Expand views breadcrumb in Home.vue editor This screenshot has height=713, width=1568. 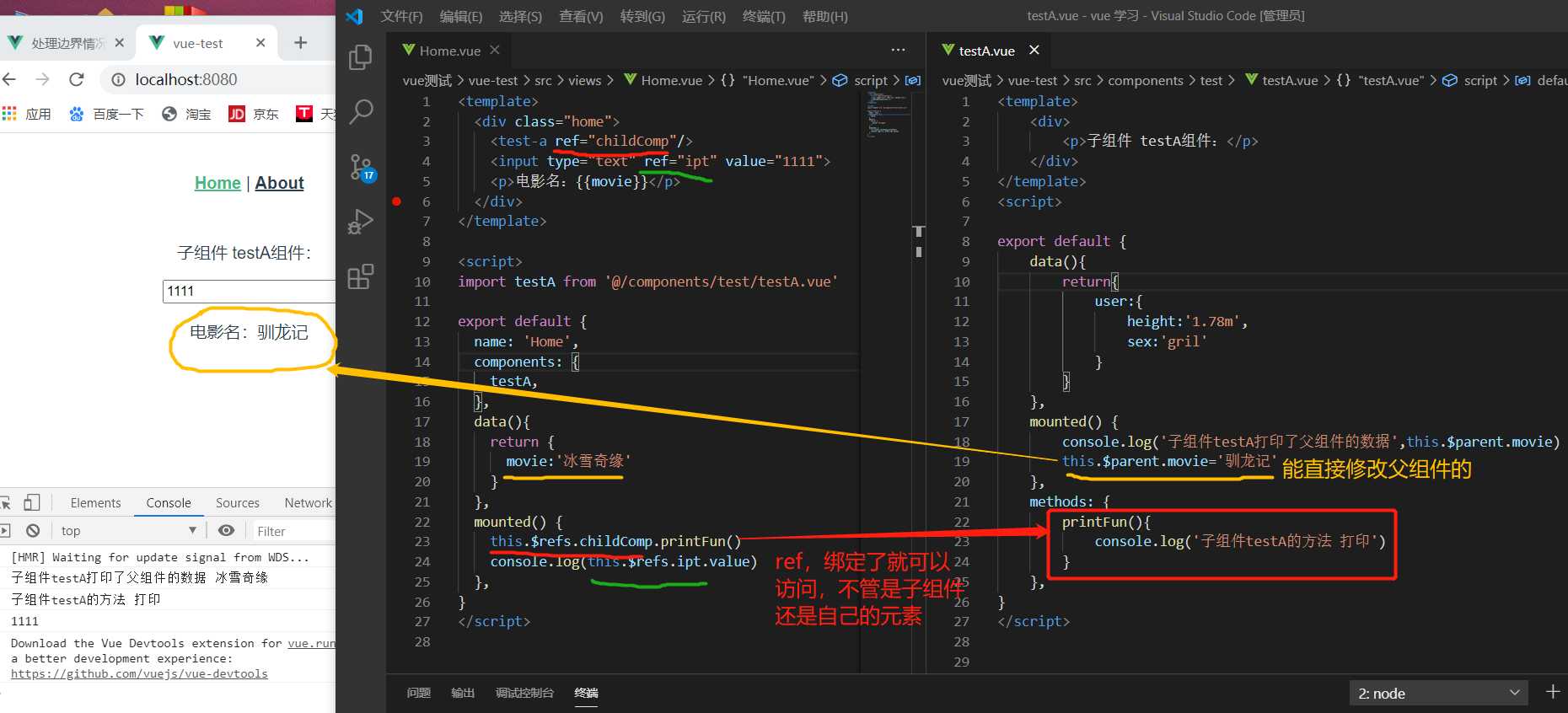584,80
